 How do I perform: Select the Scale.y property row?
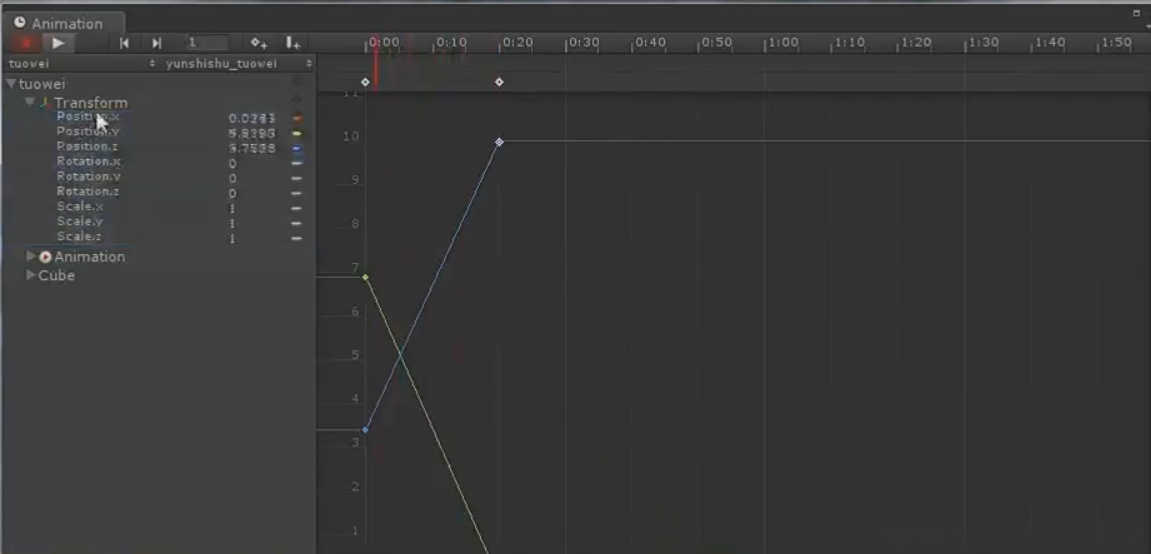[x=160, y=222]
